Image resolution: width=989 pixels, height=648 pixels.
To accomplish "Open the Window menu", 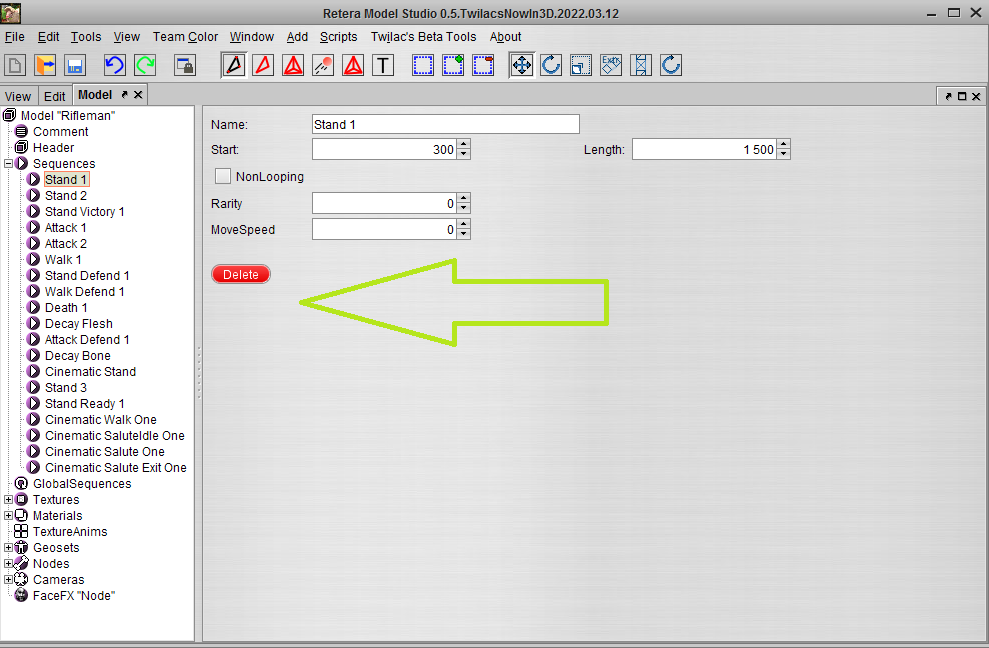I will pyautogui.click(x=252, y=37).
